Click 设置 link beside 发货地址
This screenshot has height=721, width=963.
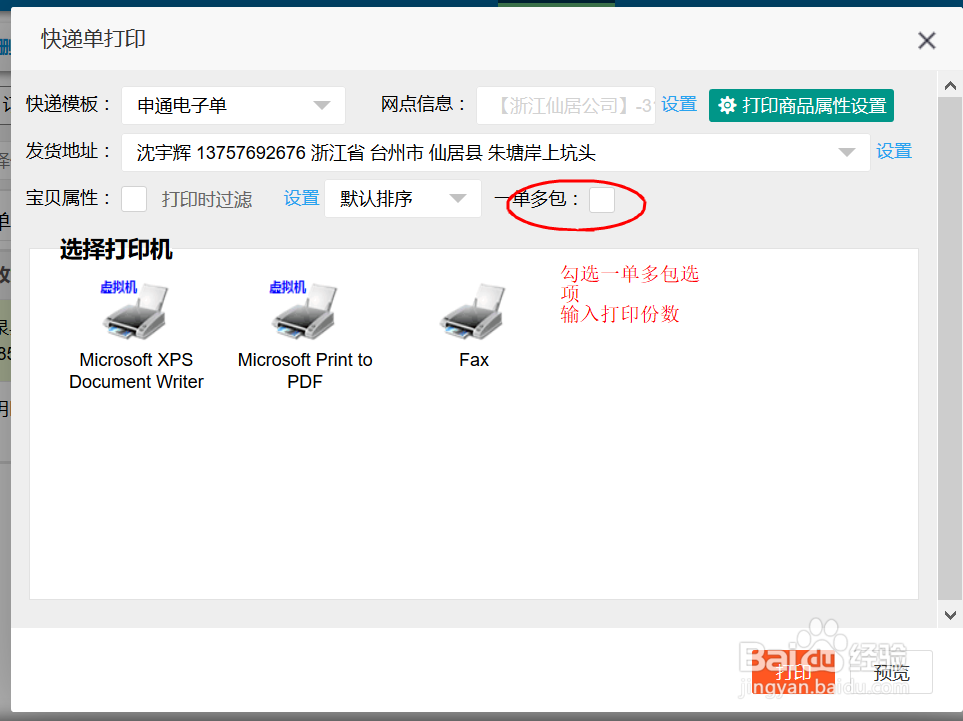click(x=894, y=151)
